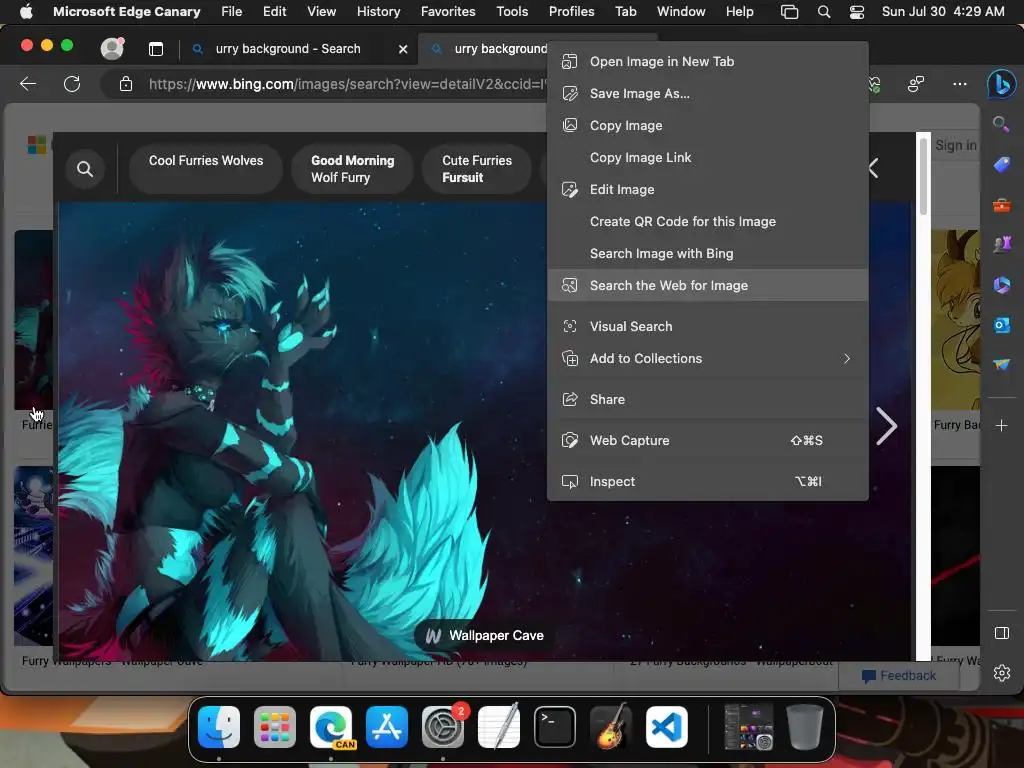The width and height of the screenshot is (1024, 768).
Task: Open Launchpad from the Dock
Action: [275, 727]
